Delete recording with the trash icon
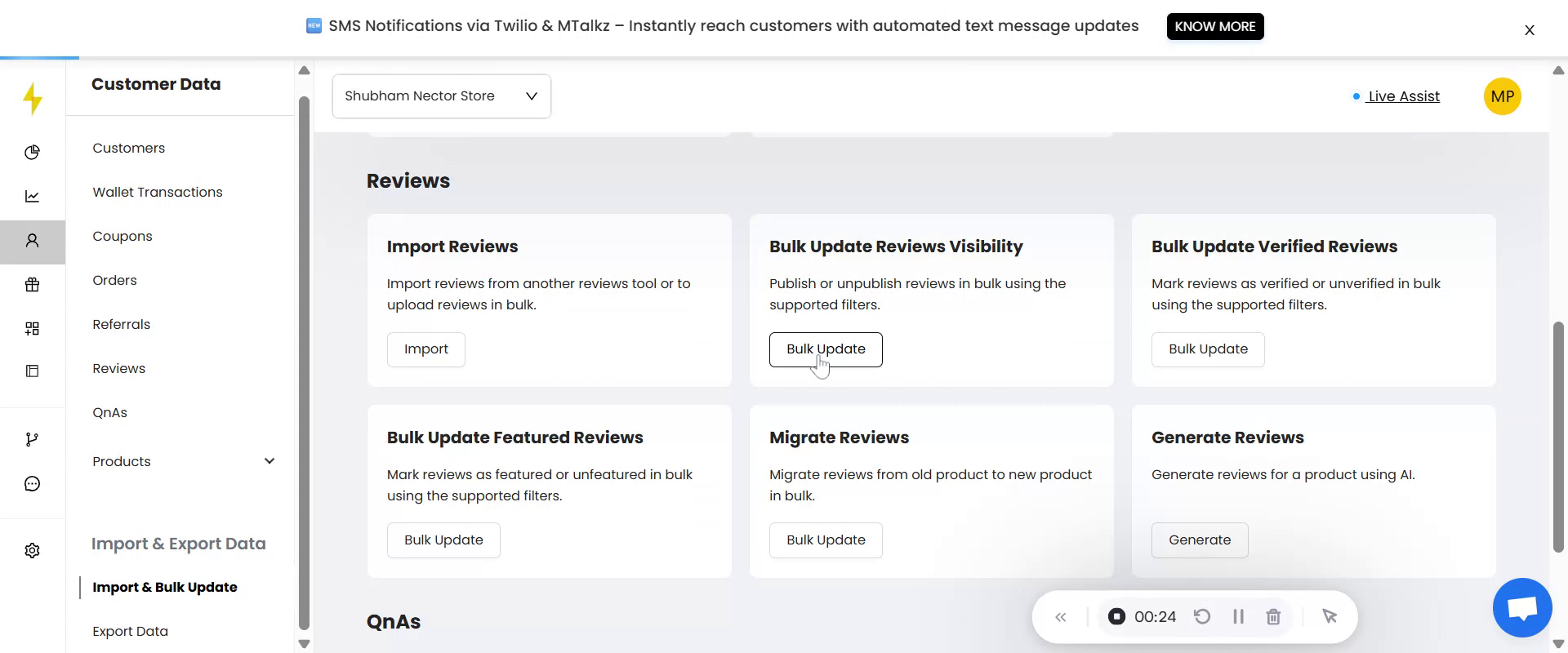 (1272, 617)
